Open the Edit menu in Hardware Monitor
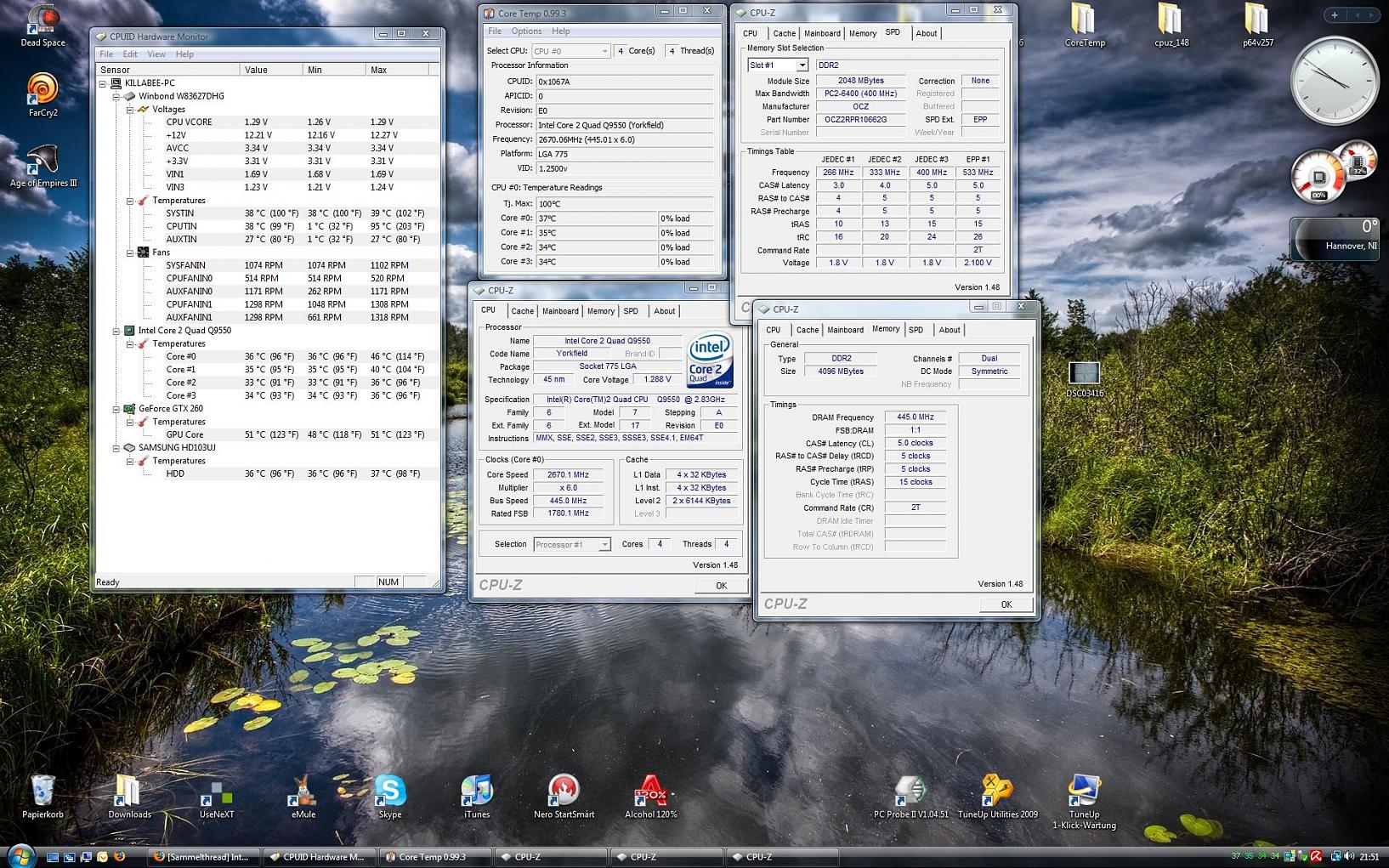Viewport: 1389px width, 868px height. [130, 54]
